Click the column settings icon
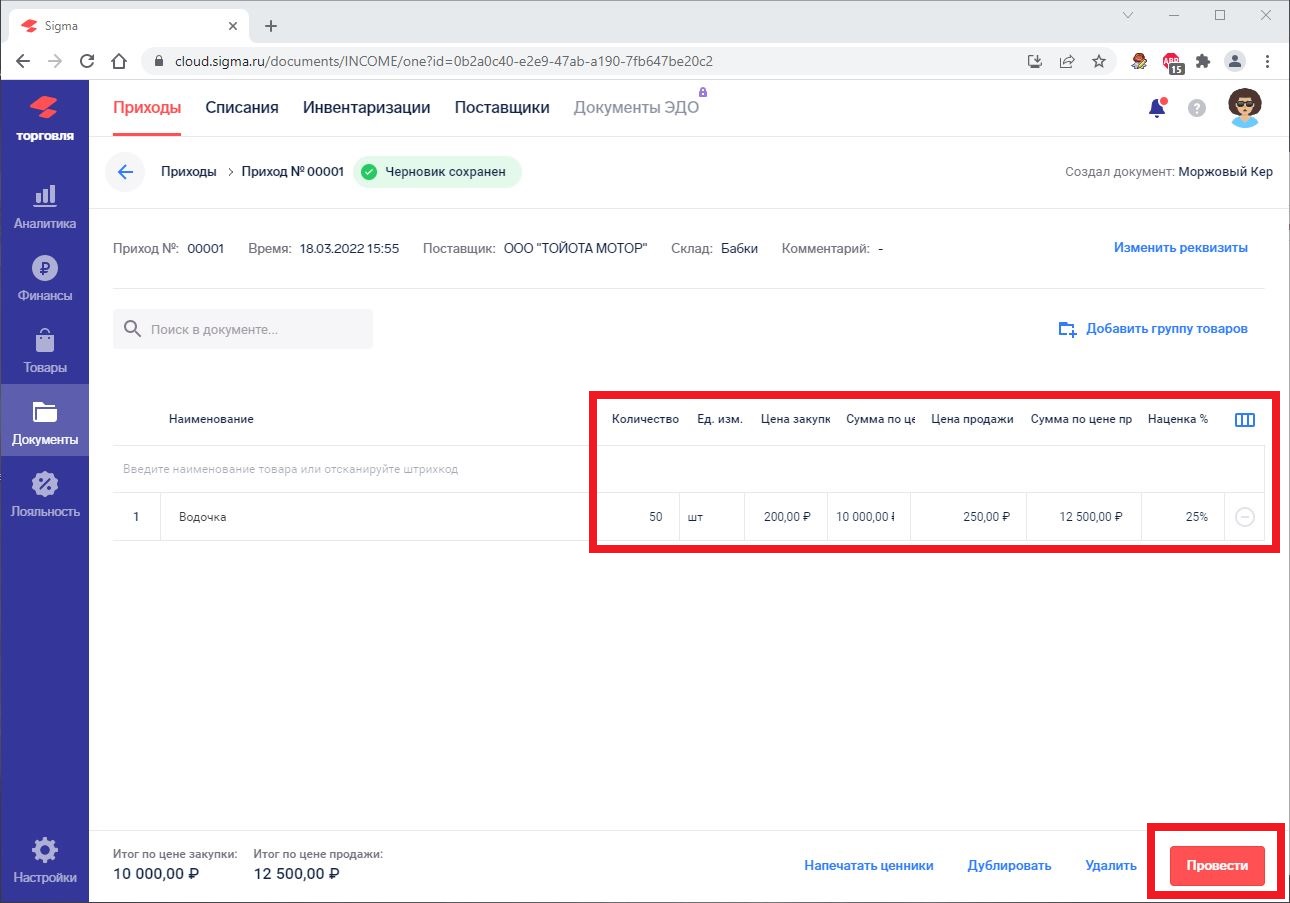Viewport: 1290px width, 903px height. click(x=1244, y=420)
